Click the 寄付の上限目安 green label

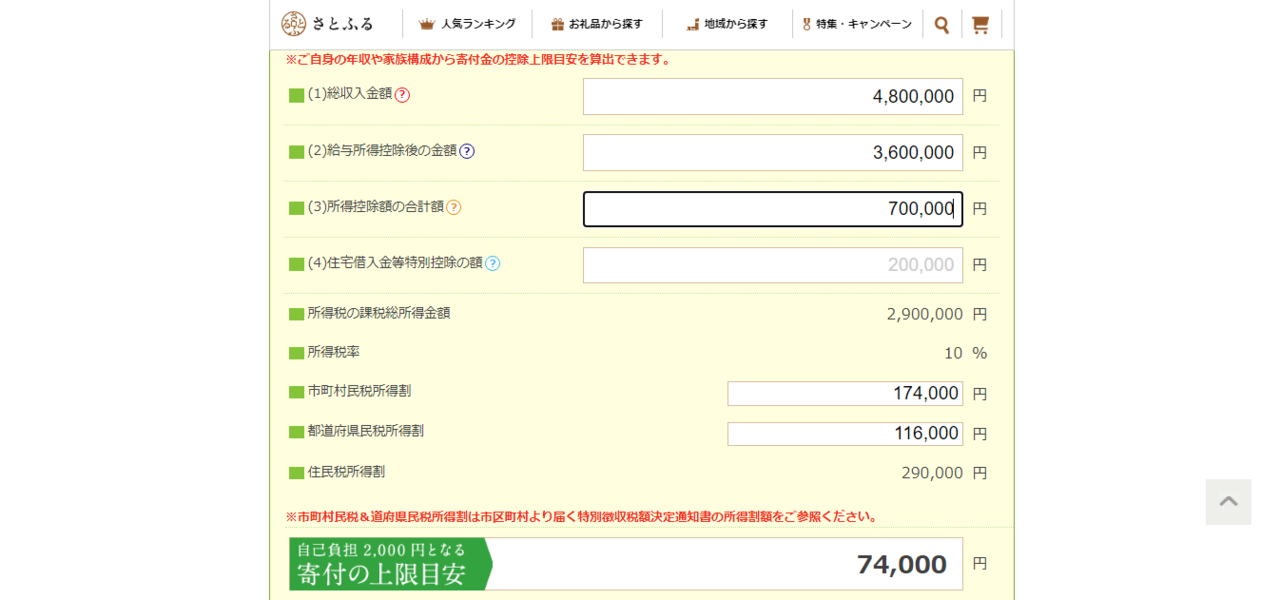pos(391,564)
